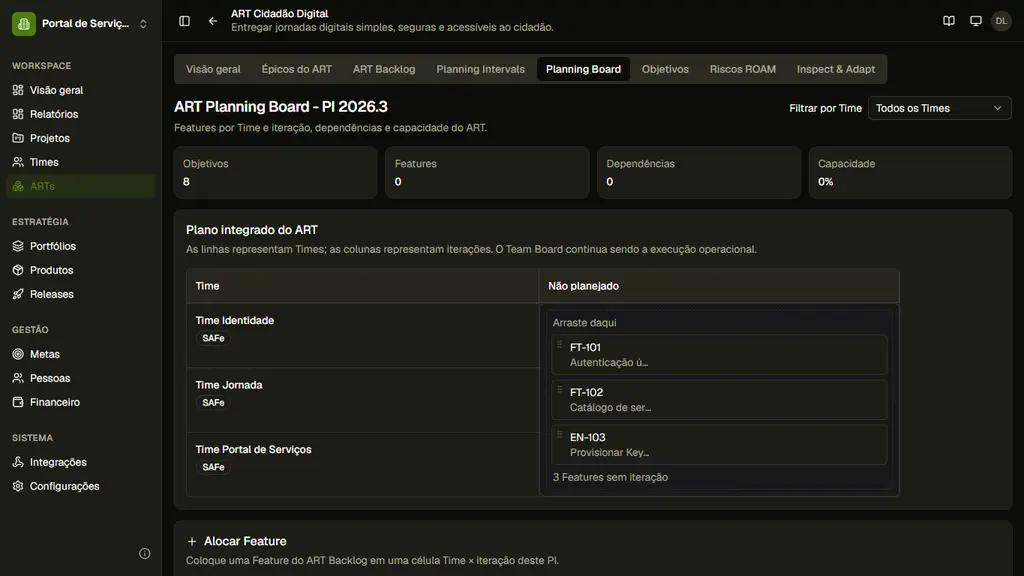Click the Time Identidade row label
Image resolution: width=1024 pixels, height=576 pixels.
pos(234,321)
